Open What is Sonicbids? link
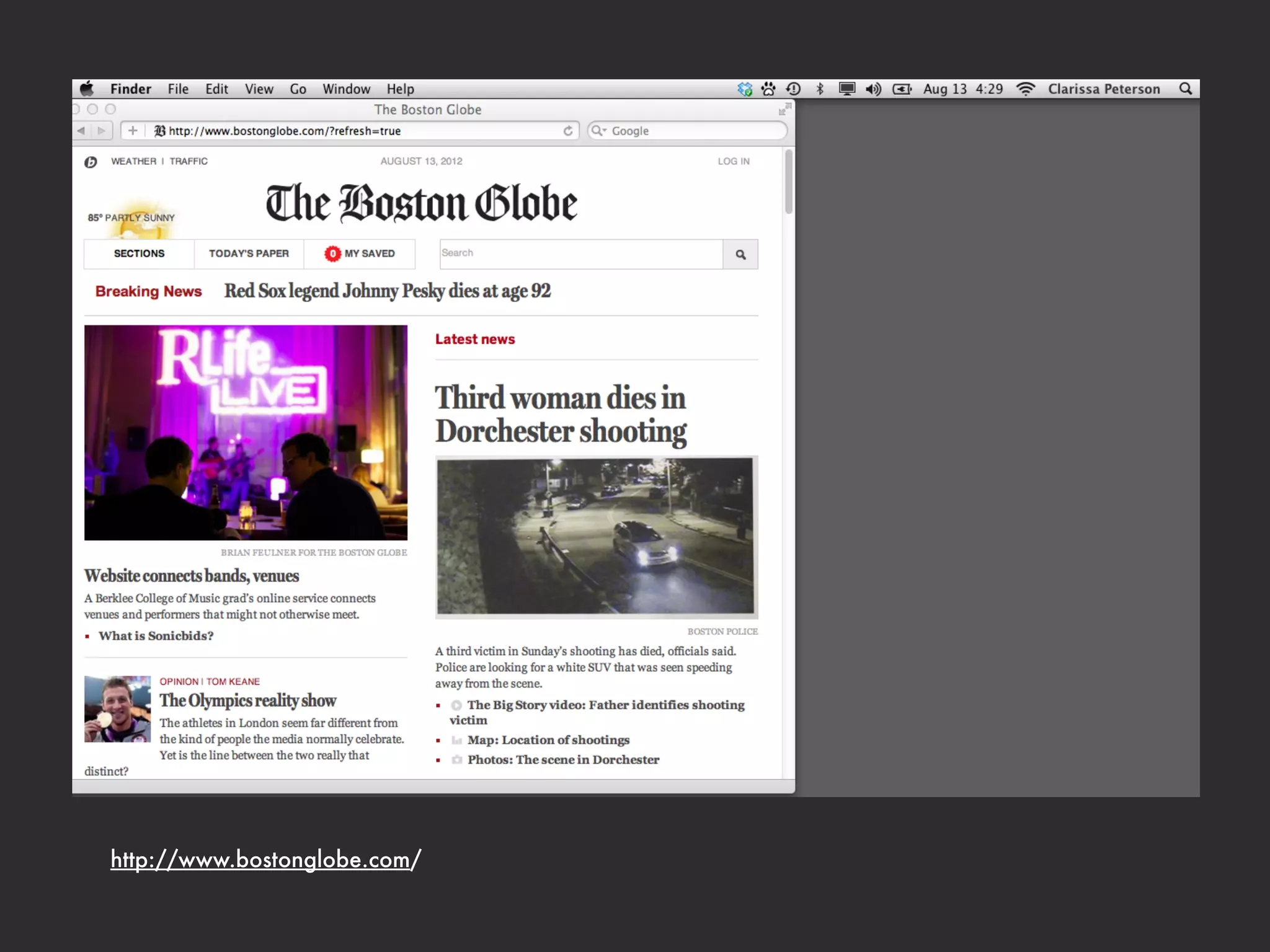 (156, 636)
